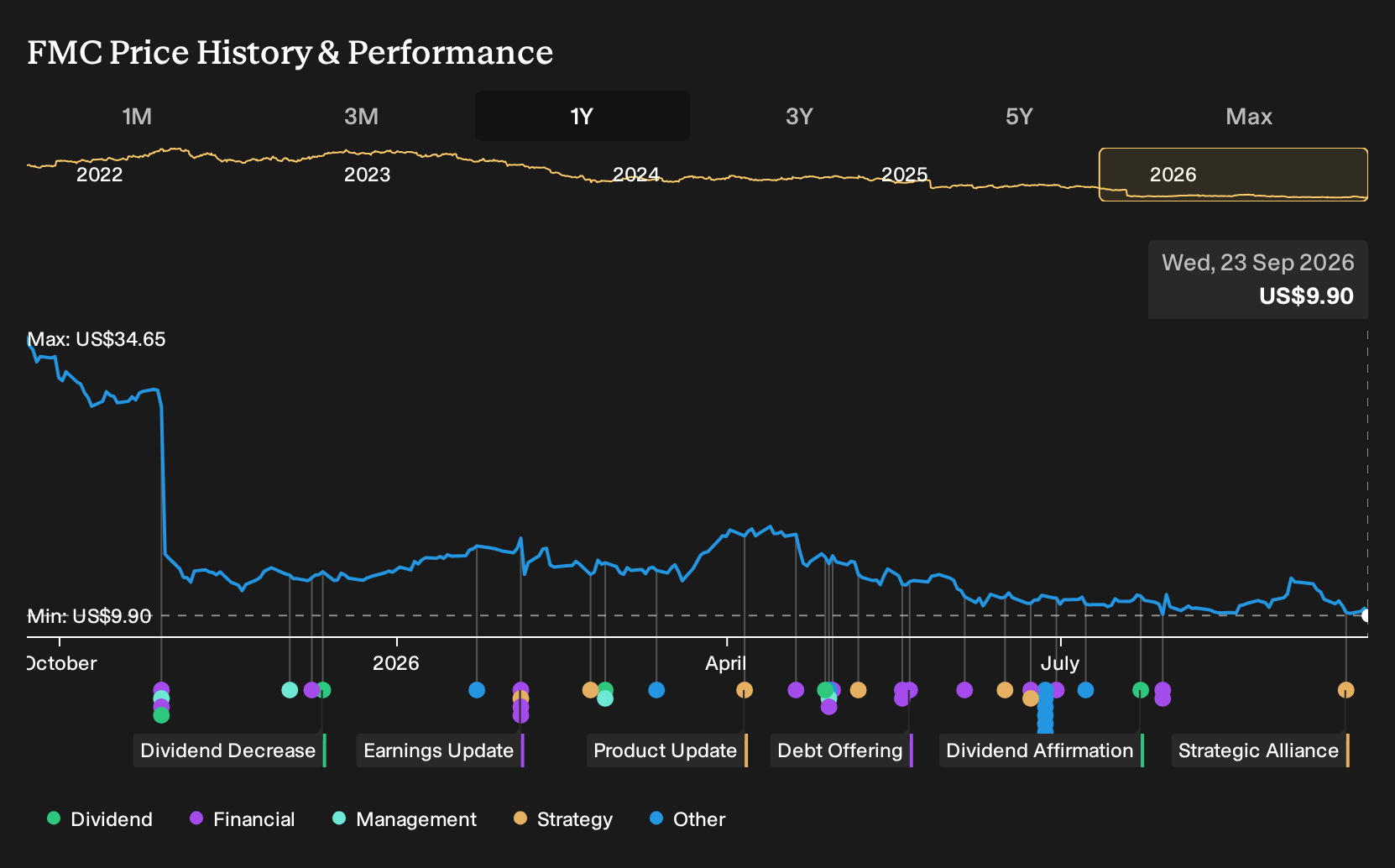Click the 'Max: US$34.65' label

click(x=97, y=339)
